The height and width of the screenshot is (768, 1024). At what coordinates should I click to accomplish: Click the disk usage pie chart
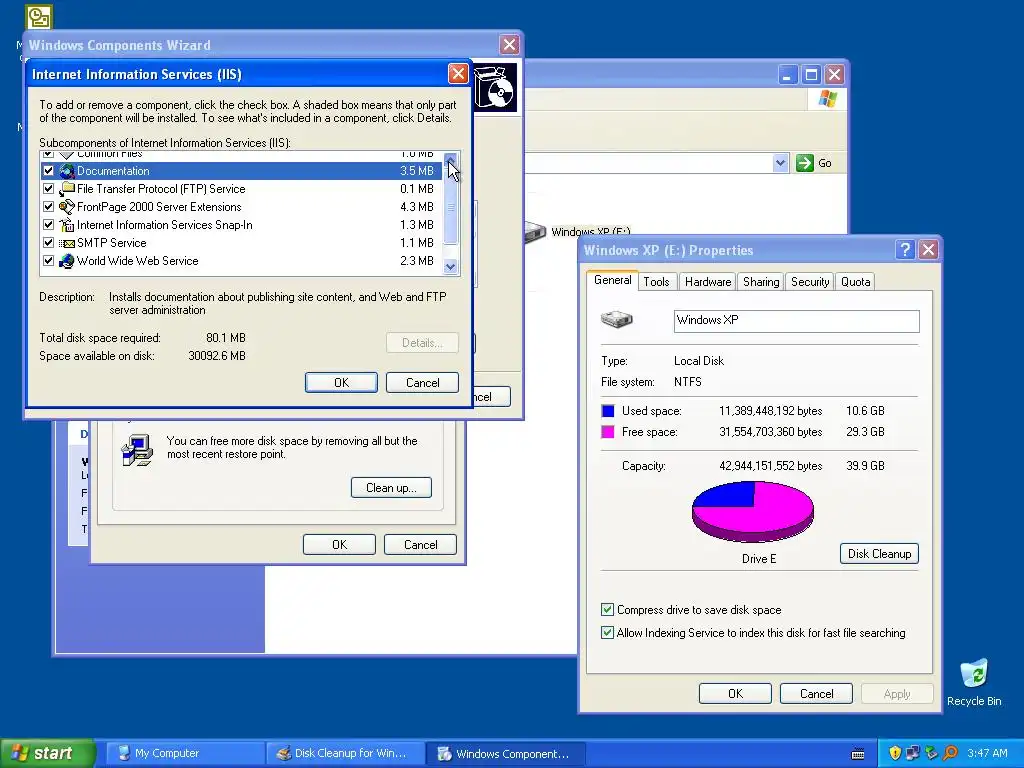753,511
